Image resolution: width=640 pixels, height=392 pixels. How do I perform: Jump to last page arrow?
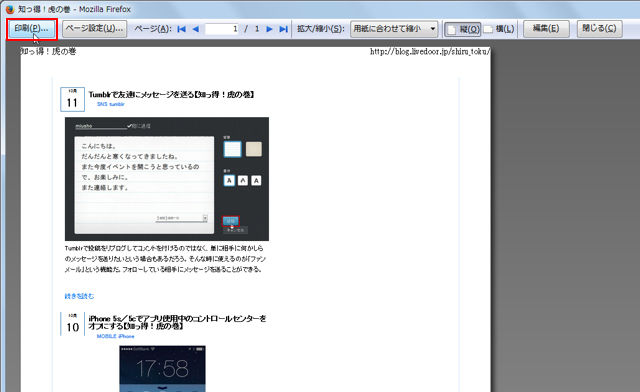[284, 29]
